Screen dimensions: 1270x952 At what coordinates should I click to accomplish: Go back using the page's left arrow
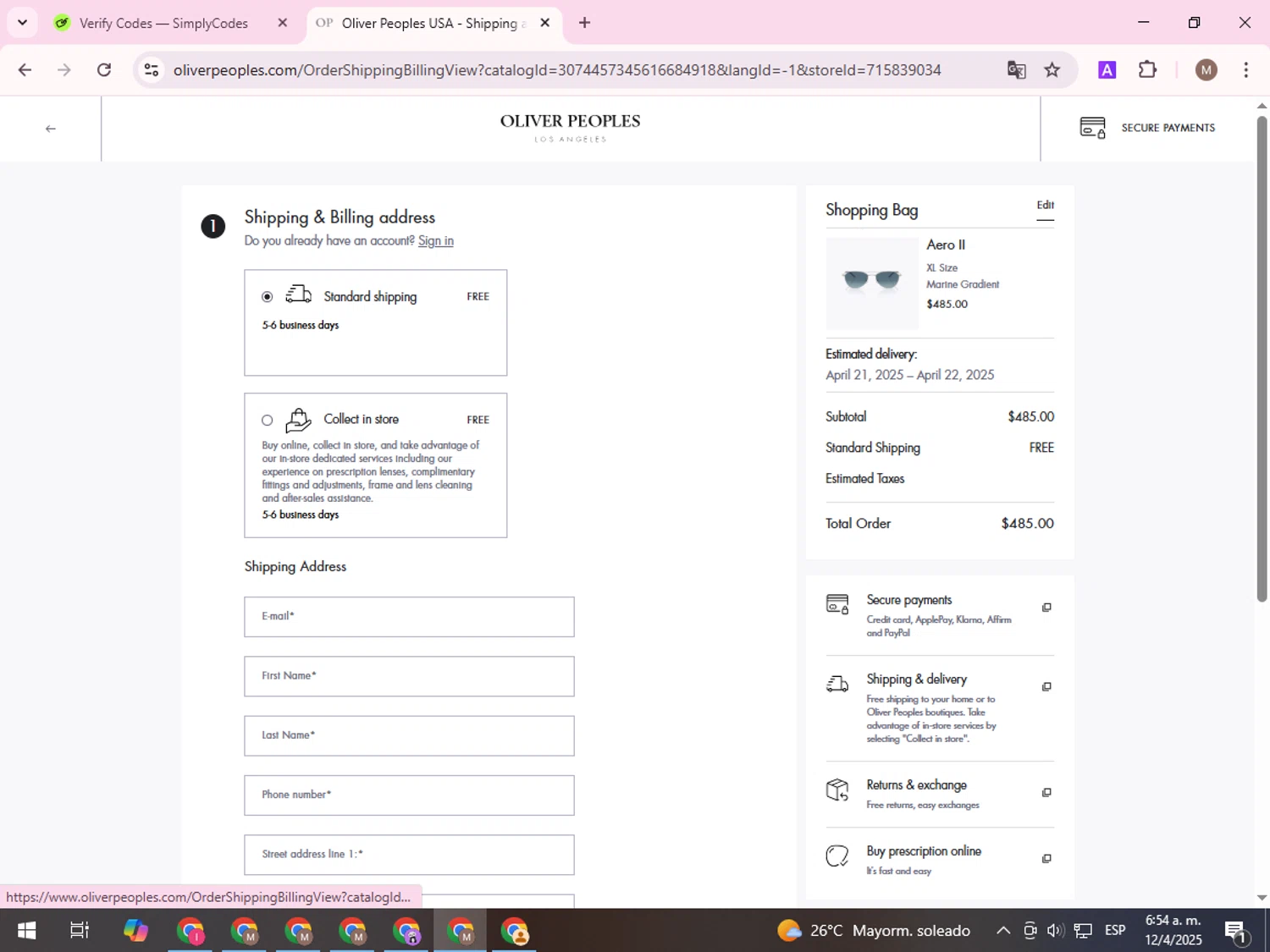pos(50,129)
